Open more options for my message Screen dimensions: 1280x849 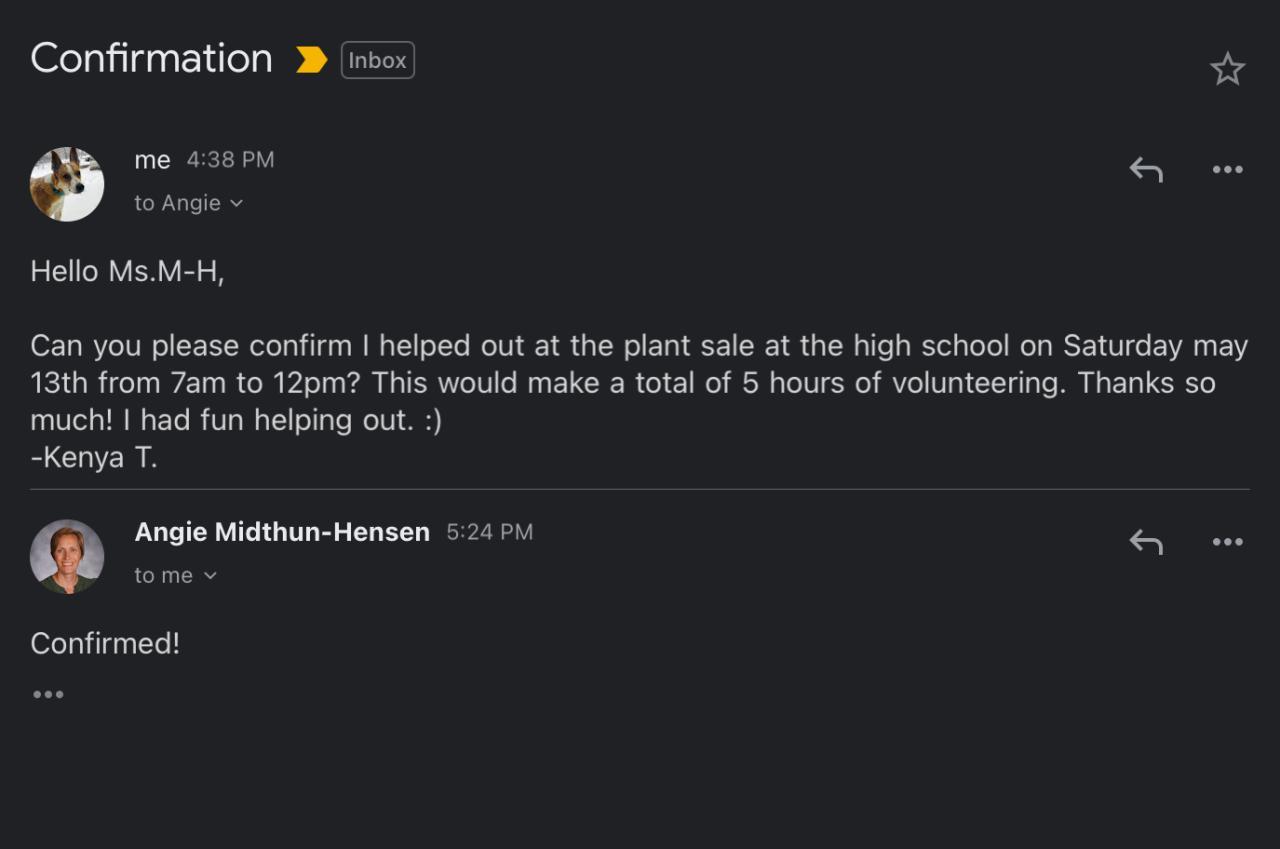pos(1227,169)
